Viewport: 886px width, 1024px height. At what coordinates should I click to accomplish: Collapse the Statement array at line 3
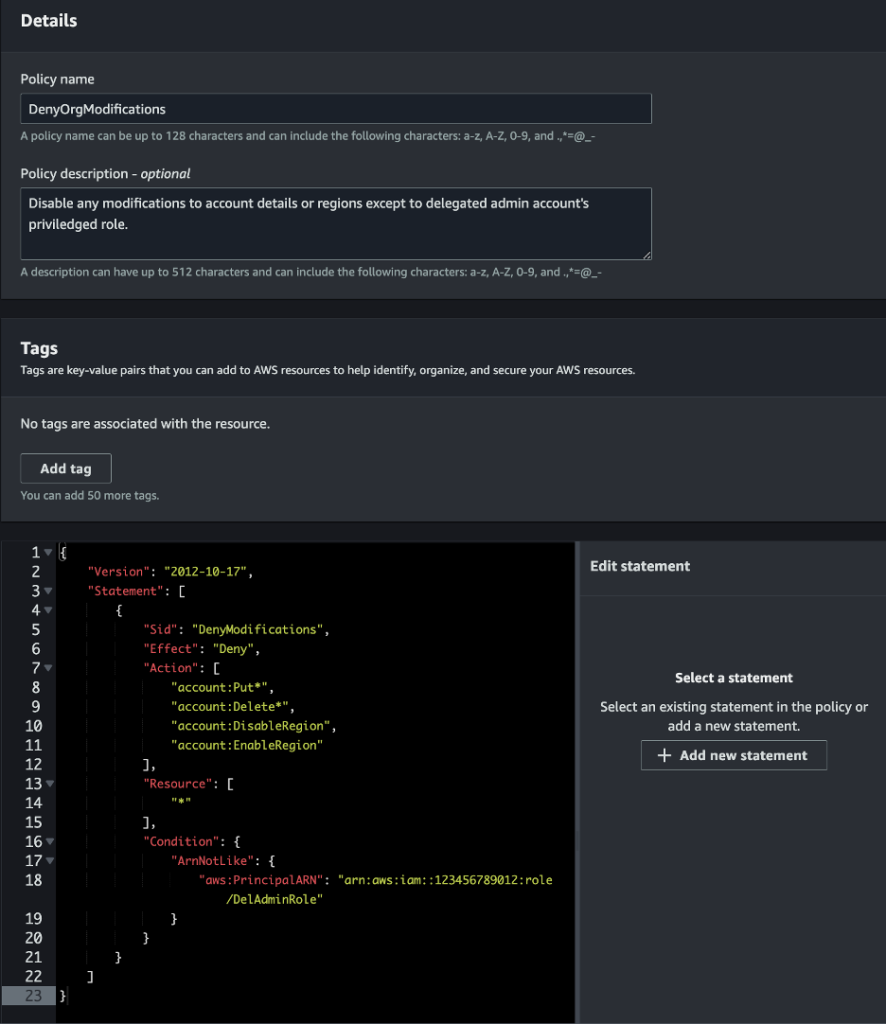click(x=45, y=590)
